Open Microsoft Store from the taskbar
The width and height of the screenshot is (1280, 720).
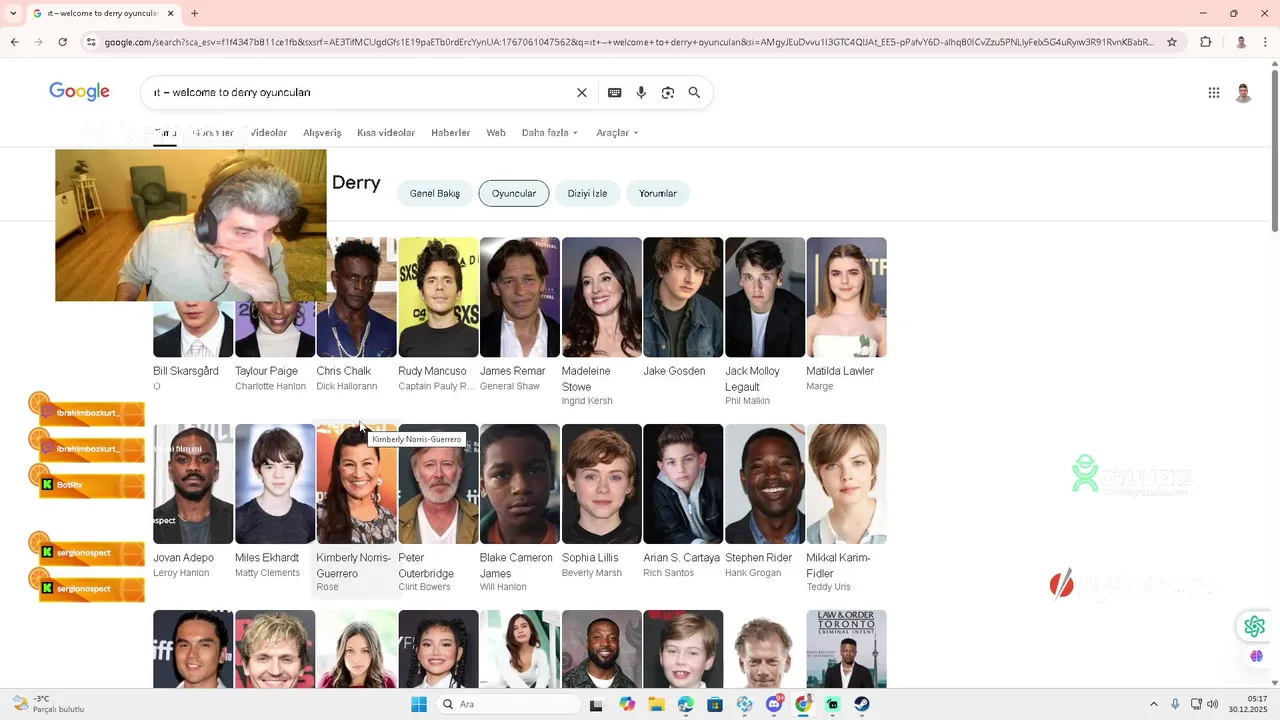click(715, 704)
